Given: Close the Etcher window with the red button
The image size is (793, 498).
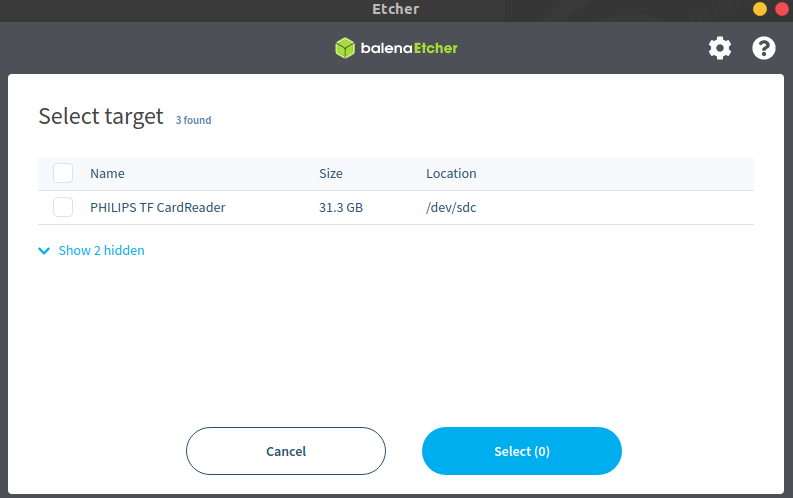Looking at the screenshot, I should click(782, 9).
